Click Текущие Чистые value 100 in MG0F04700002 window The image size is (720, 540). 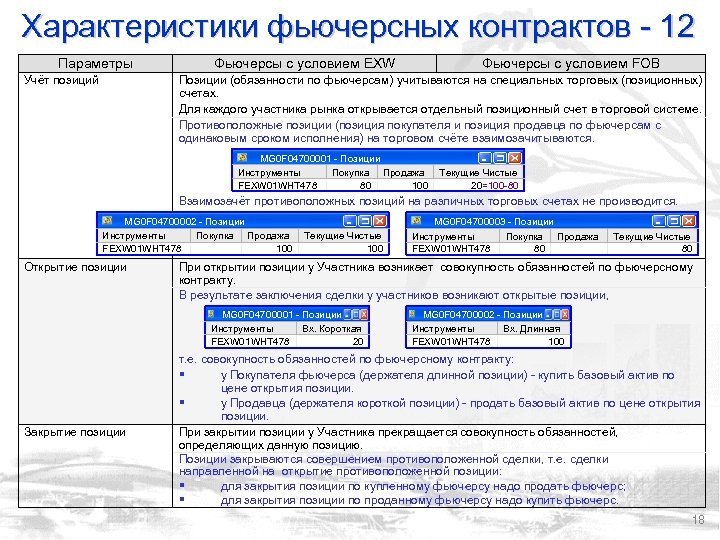[x=375, y=248]
